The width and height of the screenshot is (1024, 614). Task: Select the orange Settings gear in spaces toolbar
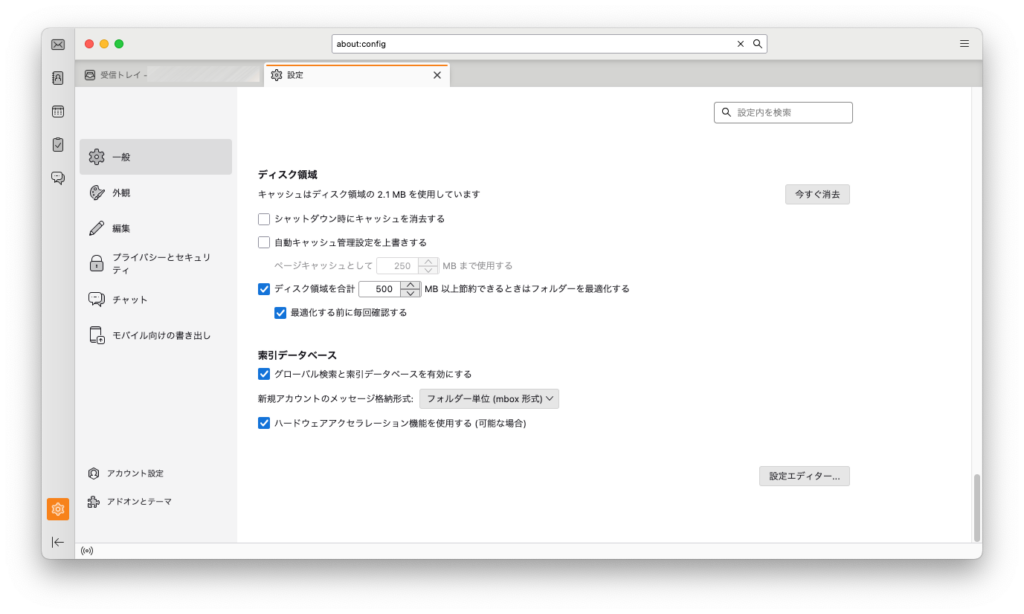pos(57,509)
